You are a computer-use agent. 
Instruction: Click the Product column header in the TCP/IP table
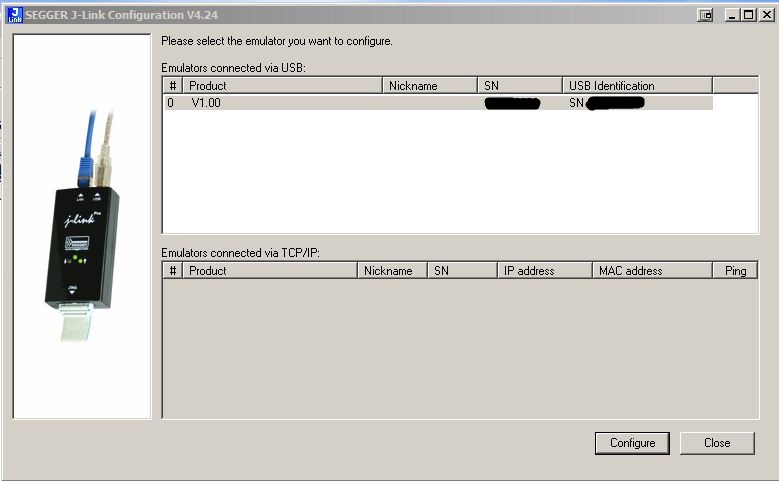(x=270, y=271)
